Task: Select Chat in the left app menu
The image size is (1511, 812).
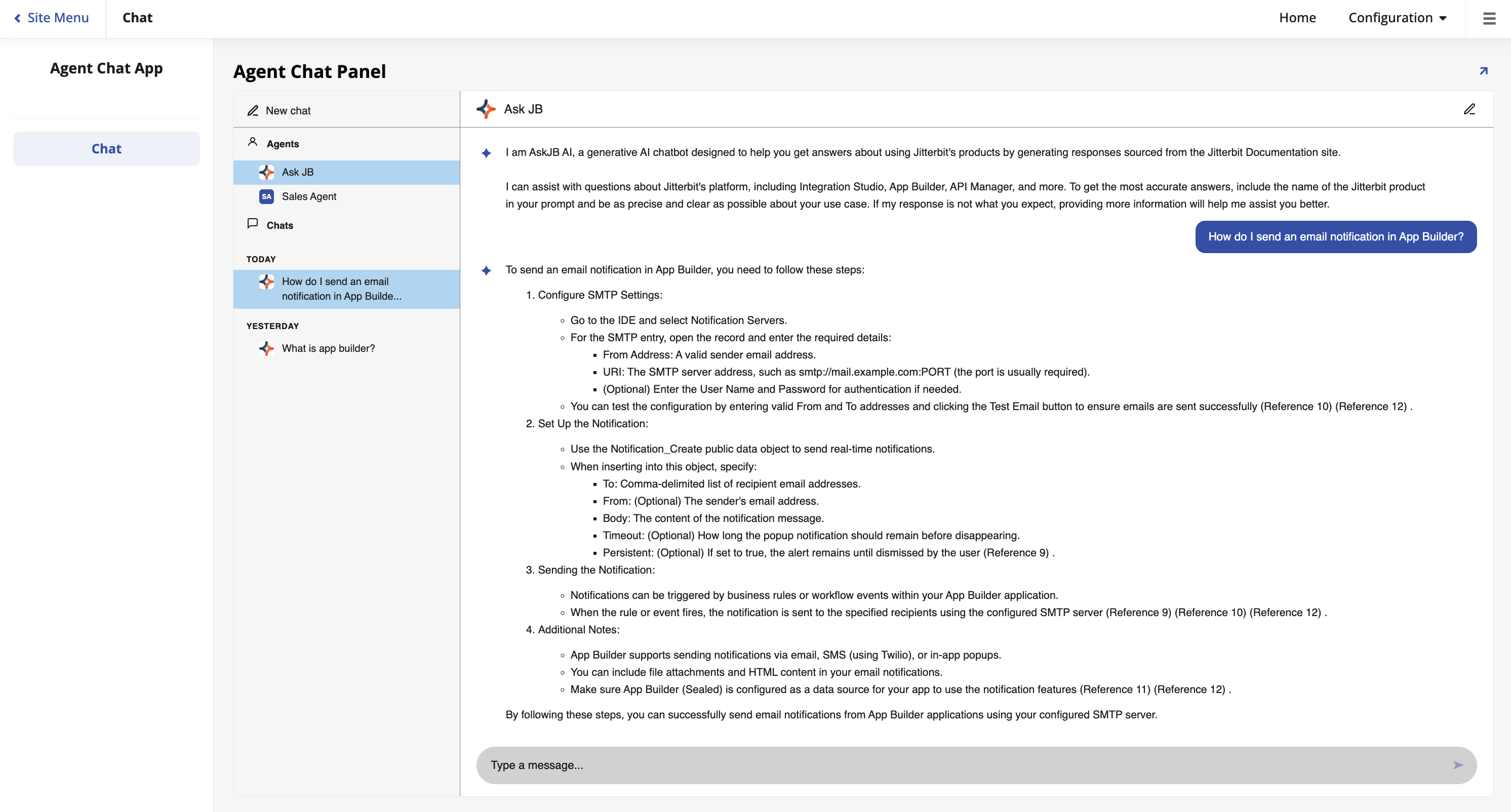Action: coord(106,149)
